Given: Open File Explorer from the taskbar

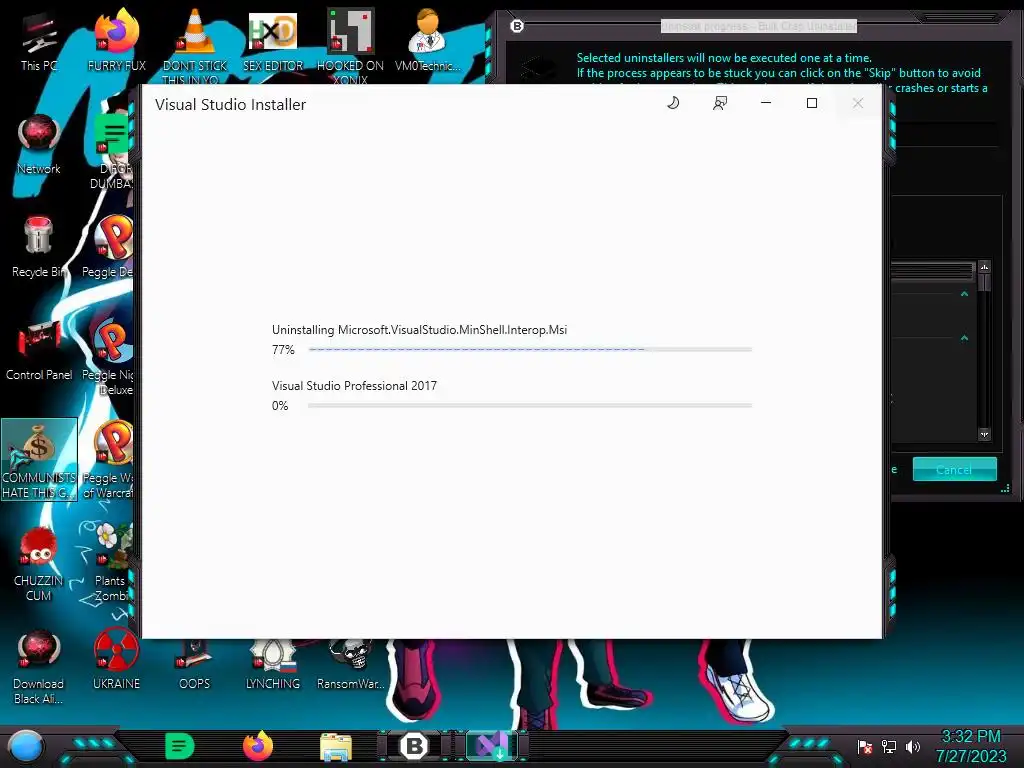Looking at the screenshot, I should tap(336, 746).
